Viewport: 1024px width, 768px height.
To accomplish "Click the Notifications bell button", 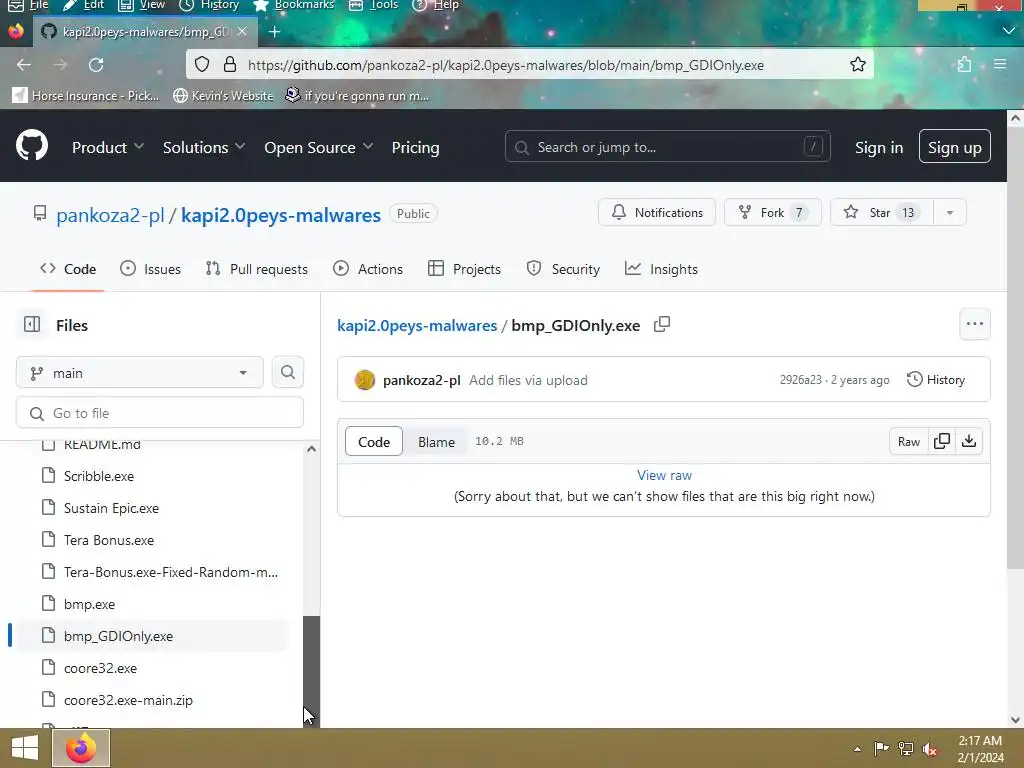I will tap(656, 212).
